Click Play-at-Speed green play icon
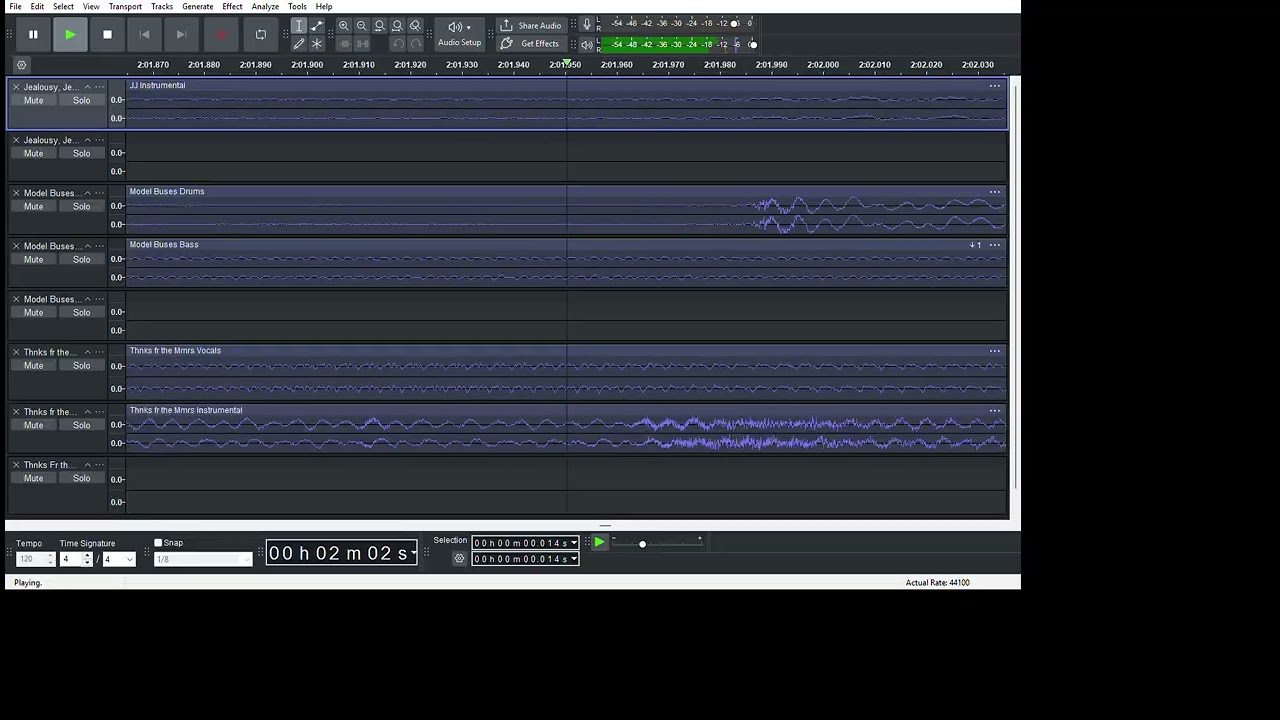1280x720 pixels. [599, 542]
